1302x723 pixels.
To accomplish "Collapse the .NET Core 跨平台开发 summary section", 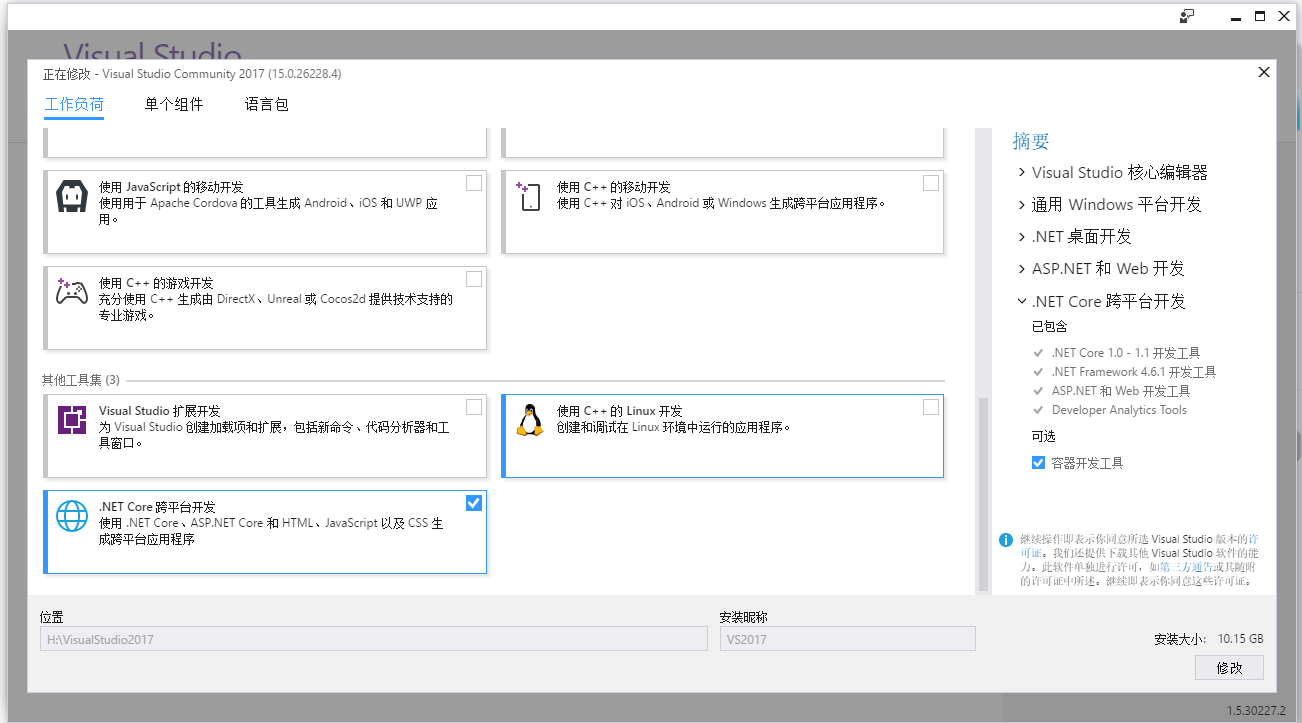I will click(x=1022, y=301).
